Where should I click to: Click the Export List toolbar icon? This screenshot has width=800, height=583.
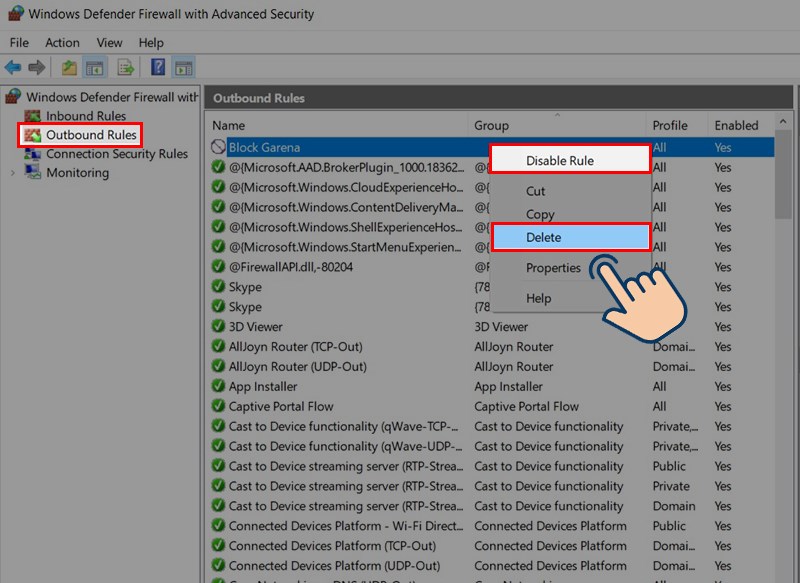point(126,67)
